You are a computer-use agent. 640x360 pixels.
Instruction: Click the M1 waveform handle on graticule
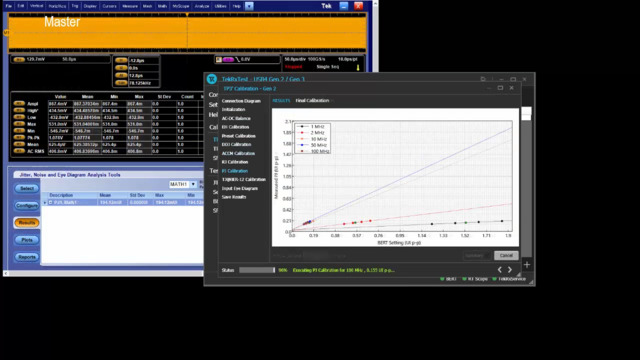point(6,32)
